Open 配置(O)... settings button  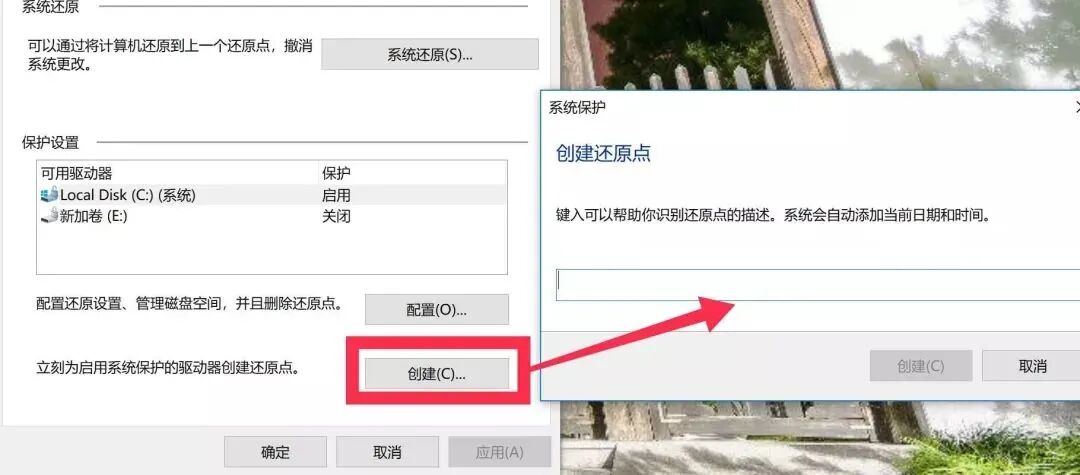click(437, 310)
